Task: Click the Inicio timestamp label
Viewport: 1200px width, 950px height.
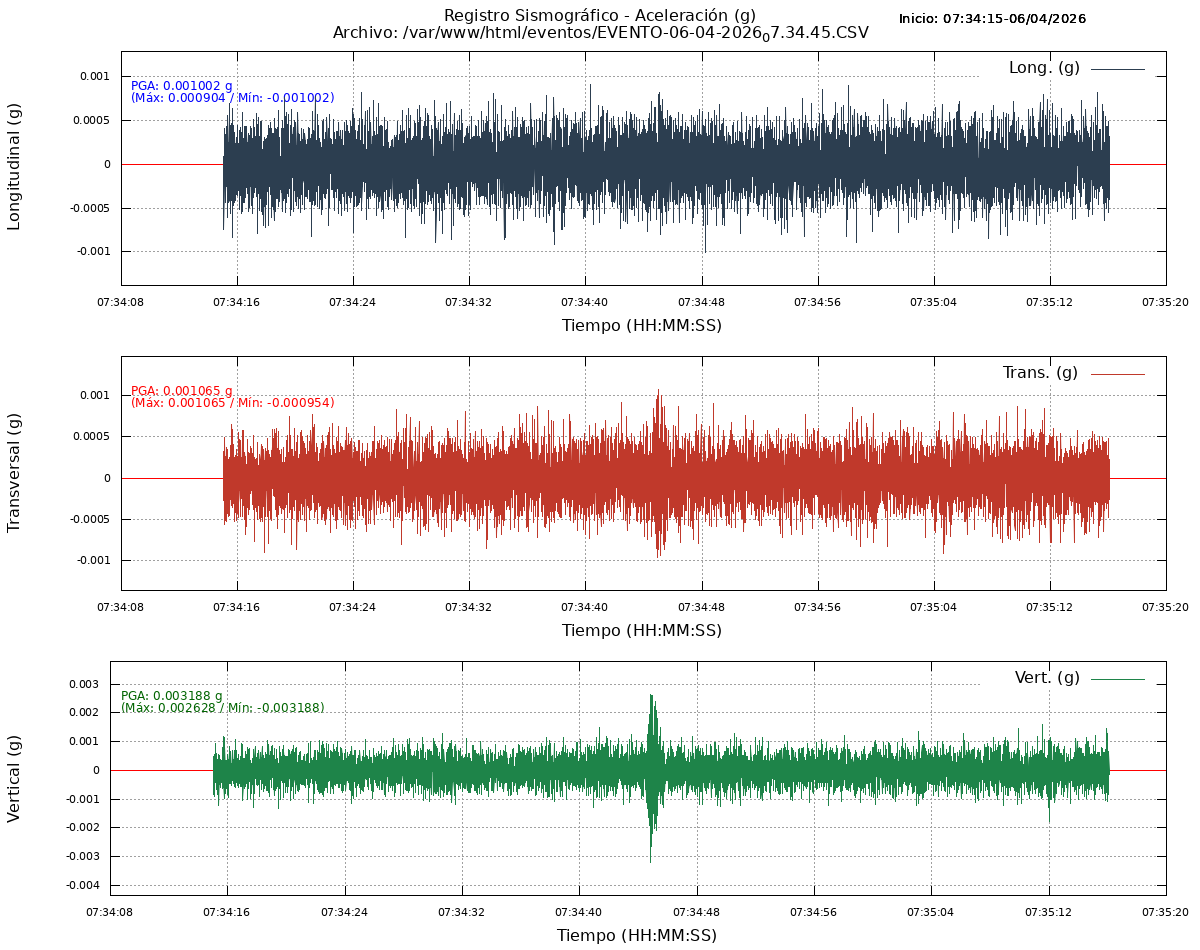Action: point(991,19)
